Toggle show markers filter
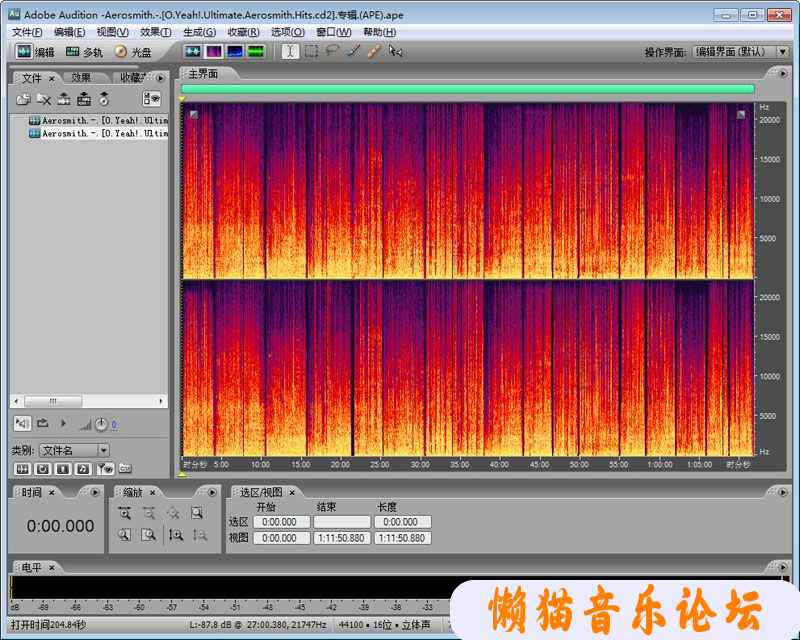This screenshot has height=640, width=800. pyautogui.click(x=105, y=469)
